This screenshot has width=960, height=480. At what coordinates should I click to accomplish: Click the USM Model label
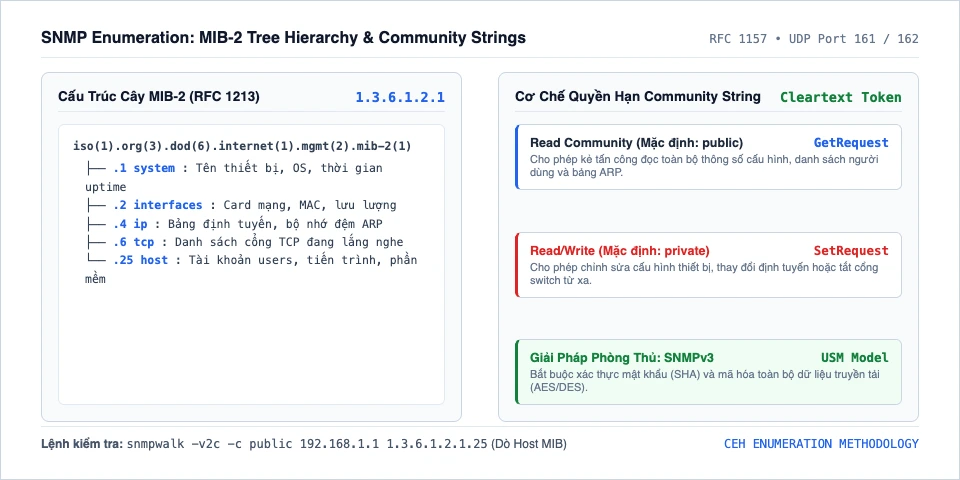(855, 358)
